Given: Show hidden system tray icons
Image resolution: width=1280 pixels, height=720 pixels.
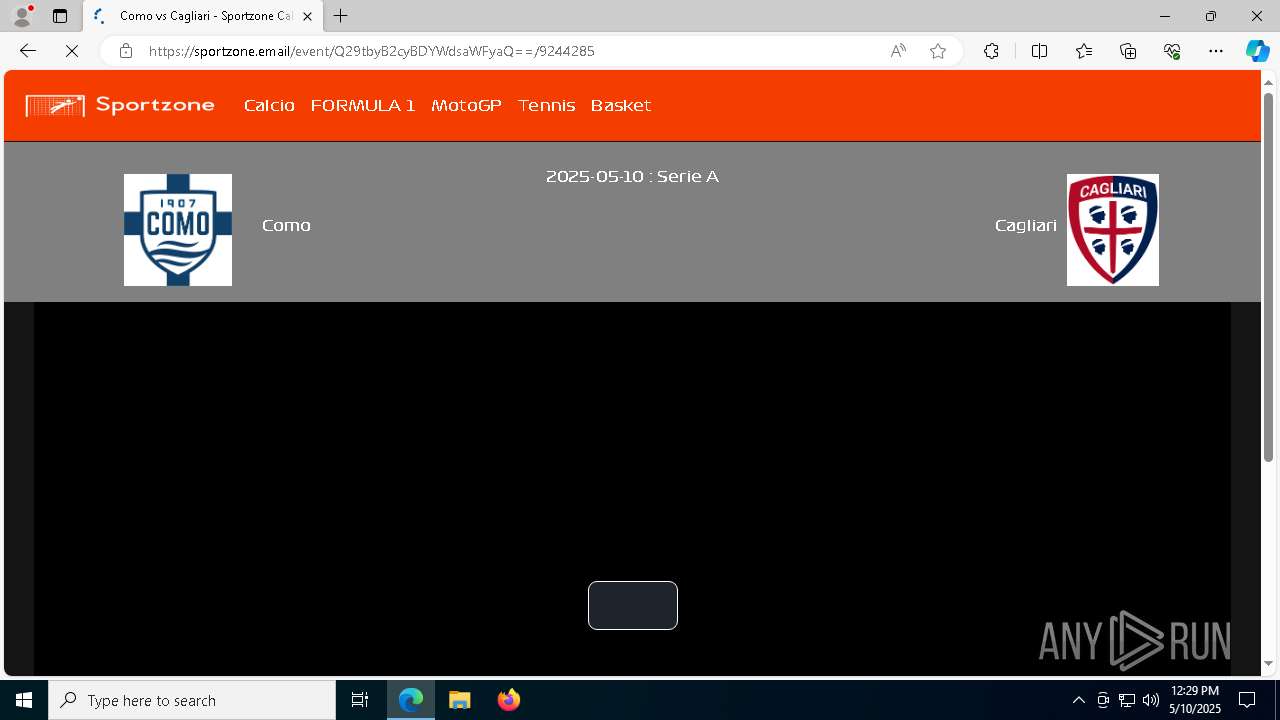Looking at the screenshot, I should coord(1078,700).
